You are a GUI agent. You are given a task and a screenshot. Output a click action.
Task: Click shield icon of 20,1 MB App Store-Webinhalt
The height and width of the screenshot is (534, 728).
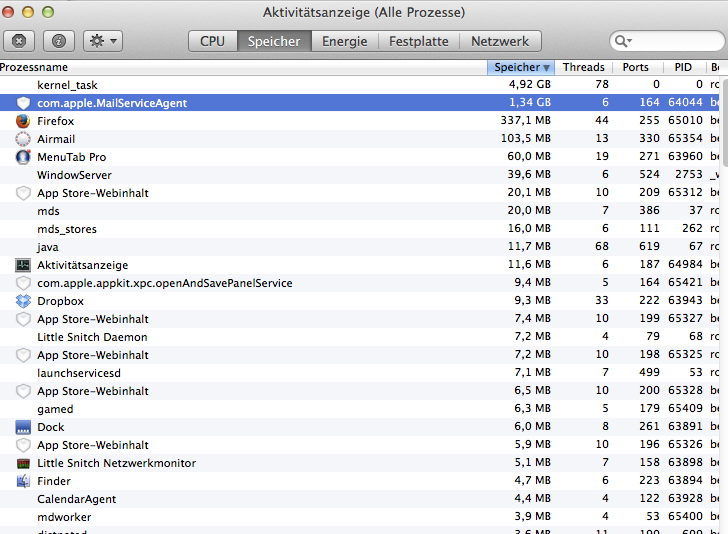pos(23,193)
